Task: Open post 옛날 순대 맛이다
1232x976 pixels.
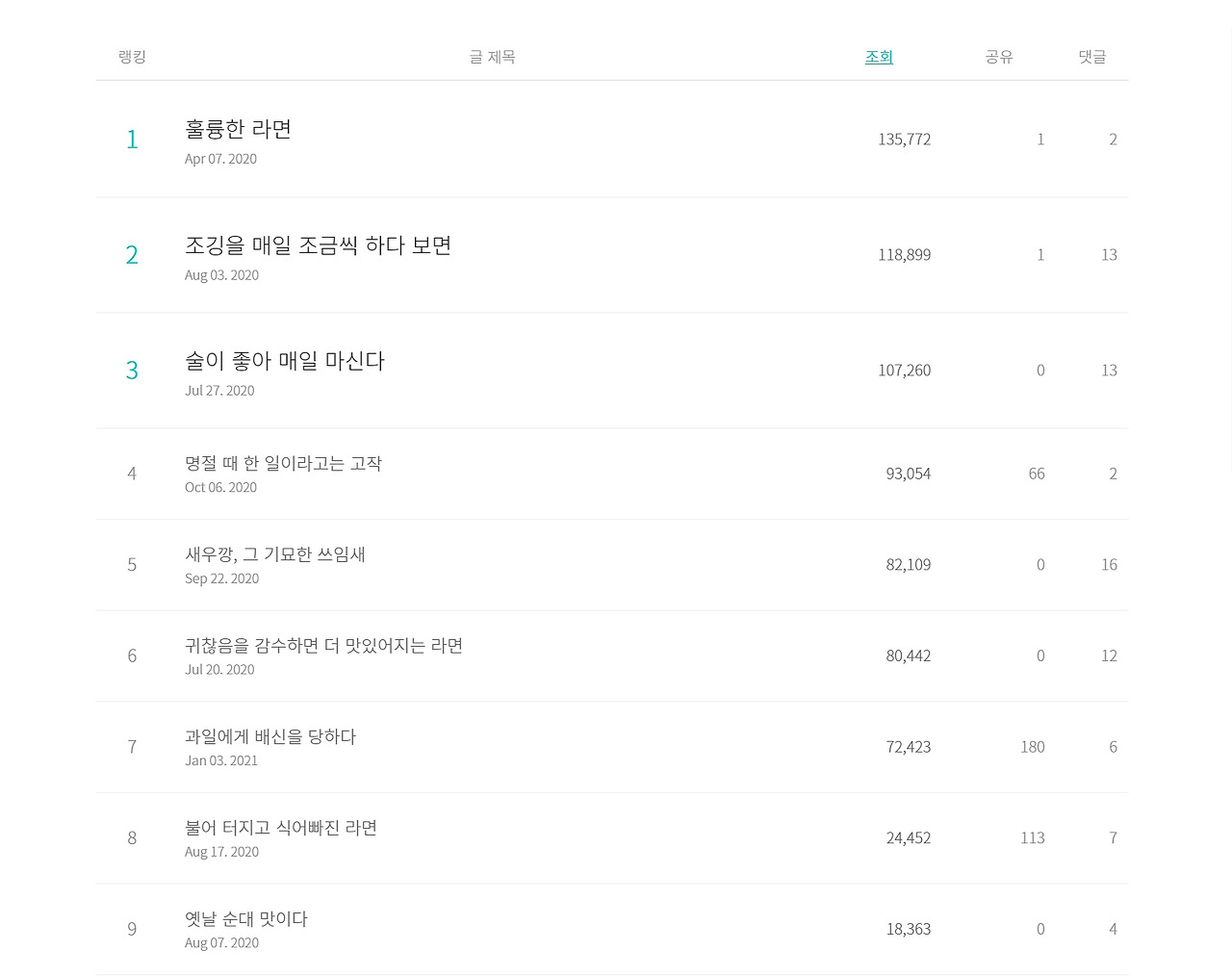Action: point(246,918)
